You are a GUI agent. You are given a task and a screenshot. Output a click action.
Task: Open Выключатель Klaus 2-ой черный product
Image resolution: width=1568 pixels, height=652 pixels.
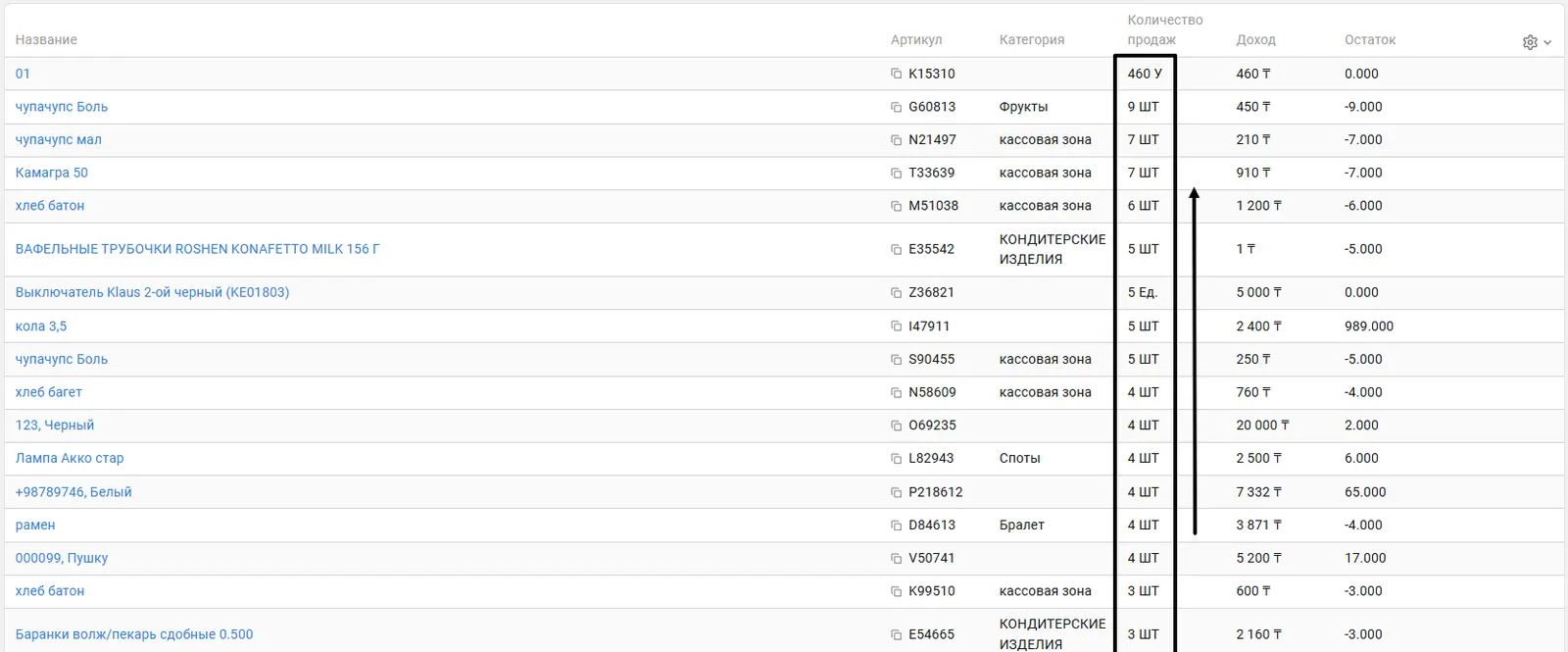(152, 292)
